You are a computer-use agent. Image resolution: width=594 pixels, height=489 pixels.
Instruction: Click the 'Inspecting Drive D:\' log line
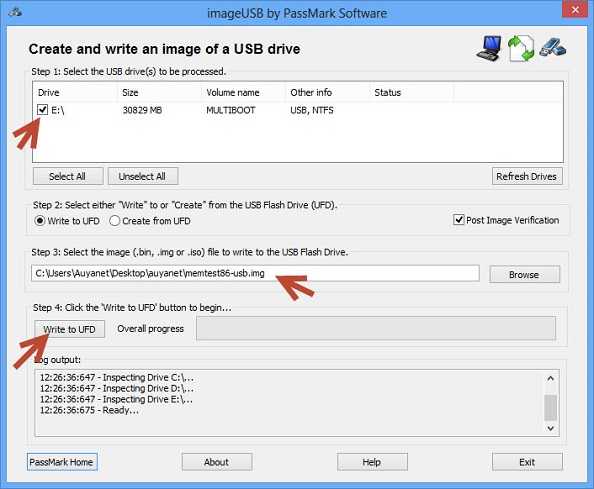tap(117, 388)
